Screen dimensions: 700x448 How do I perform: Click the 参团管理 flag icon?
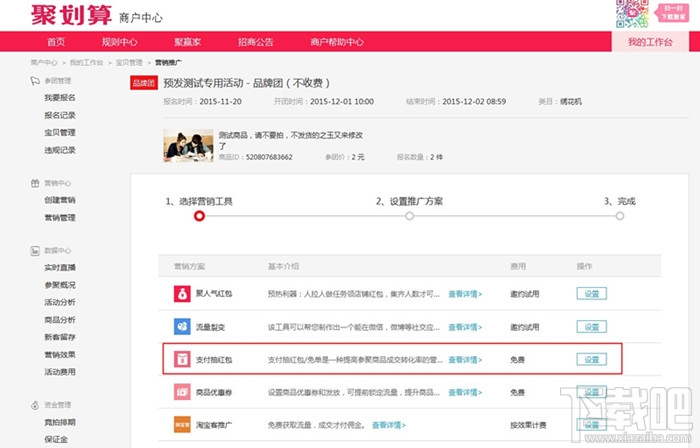(x=35, y=81)
